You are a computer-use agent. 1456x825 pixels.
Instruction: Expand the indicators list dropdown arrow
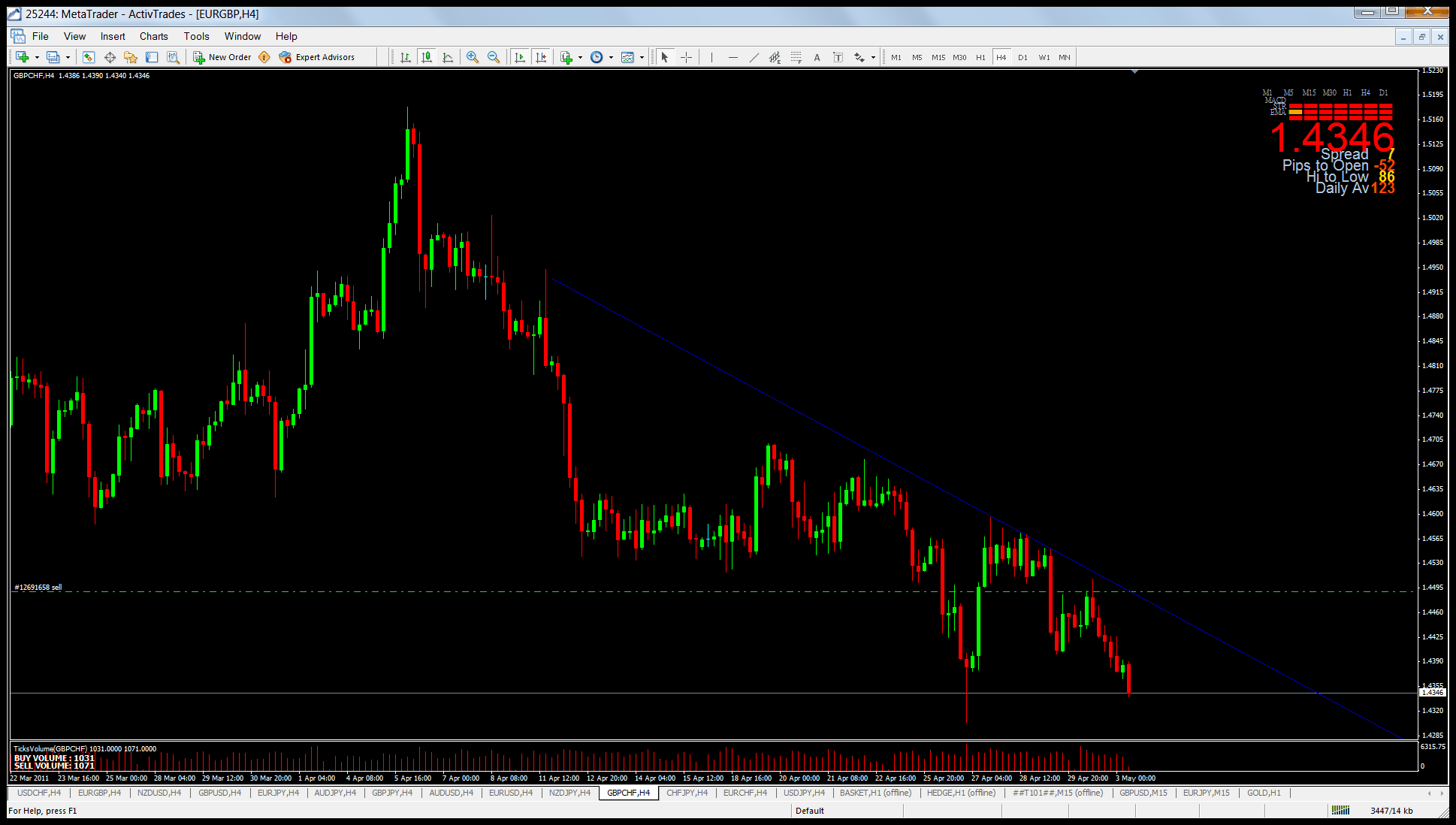click(x=580, y=57)
